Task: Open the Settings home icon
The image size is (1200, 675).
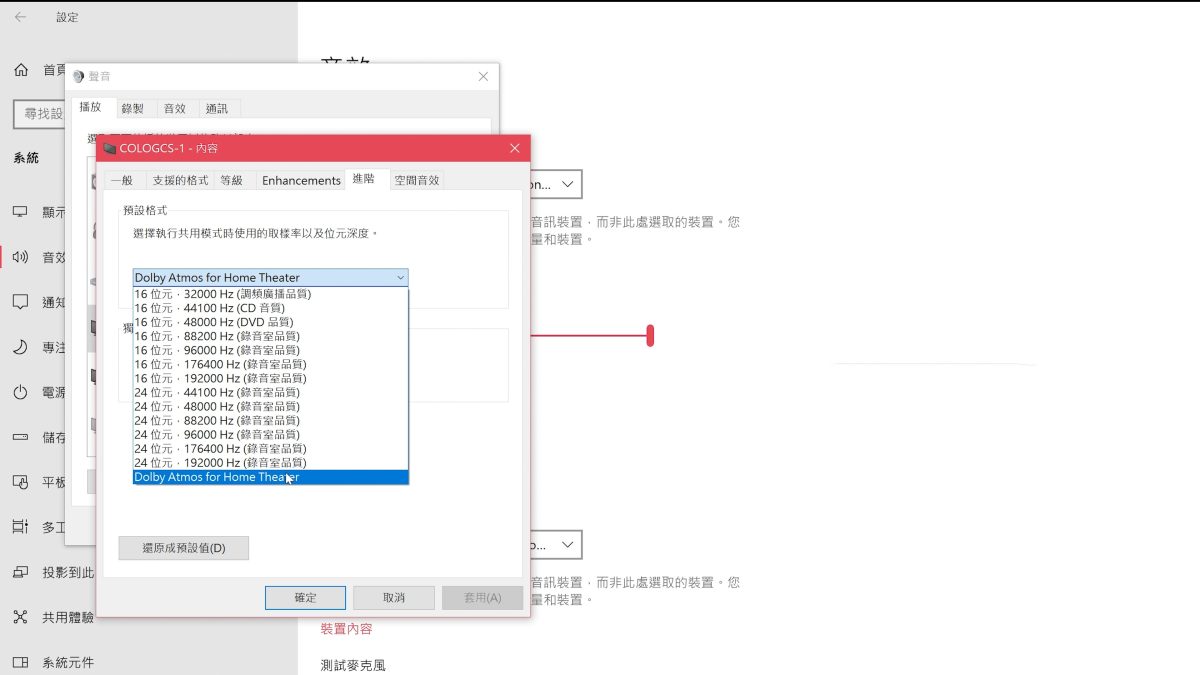Action: pos(21,70)
